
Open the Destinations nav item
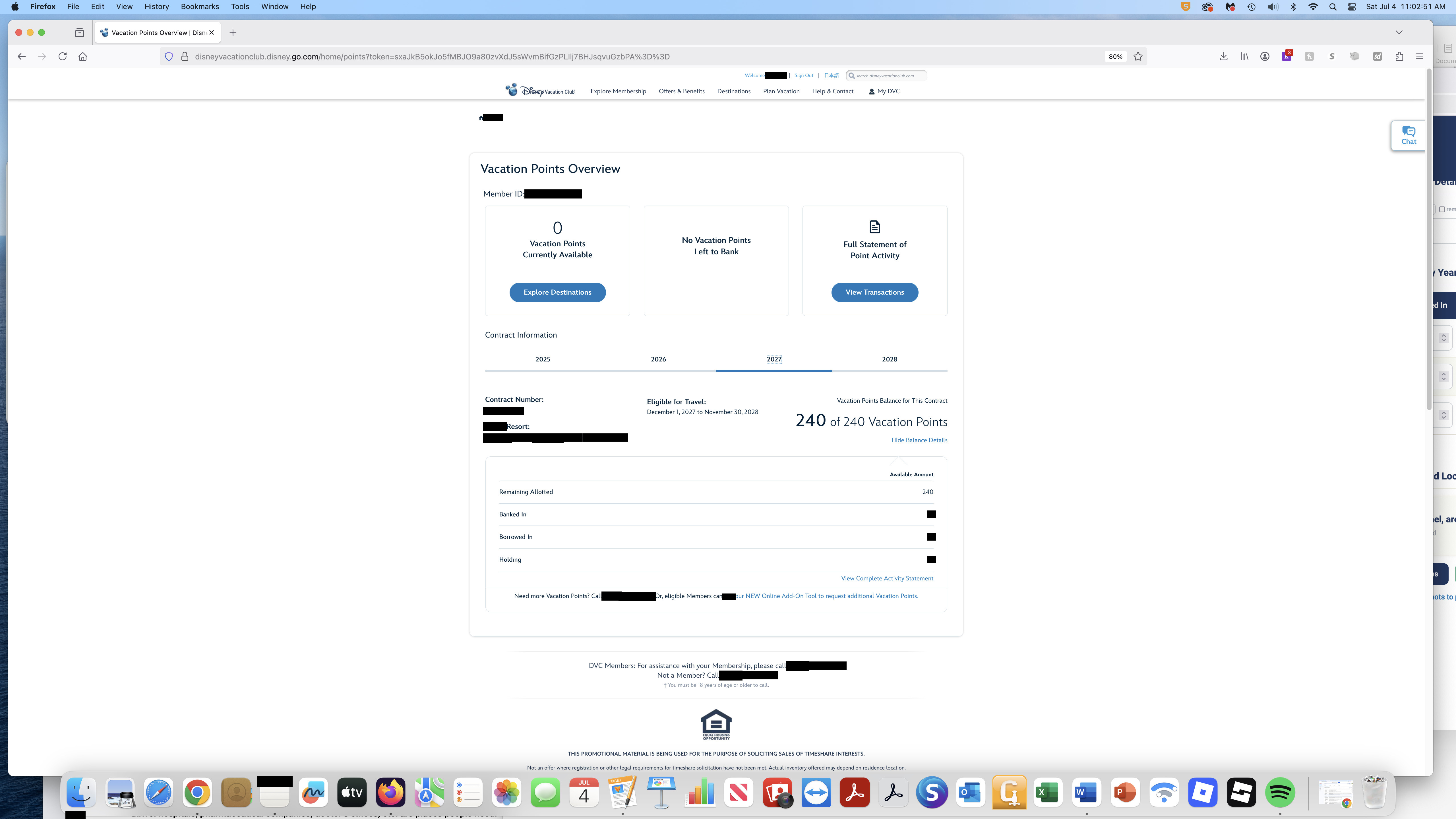coord(734,91)
